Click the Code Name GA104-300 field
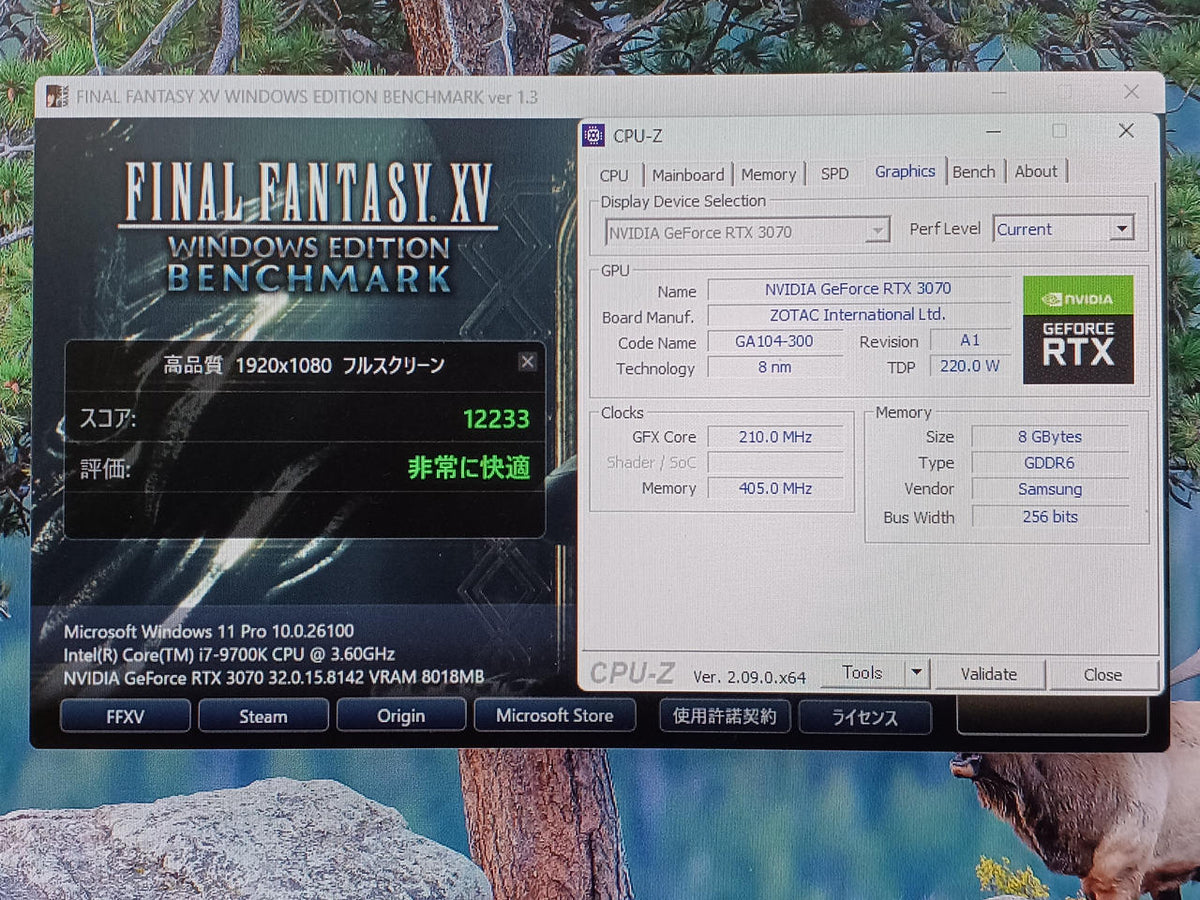This screenshot has height=900, width=1200. point(774,341)
